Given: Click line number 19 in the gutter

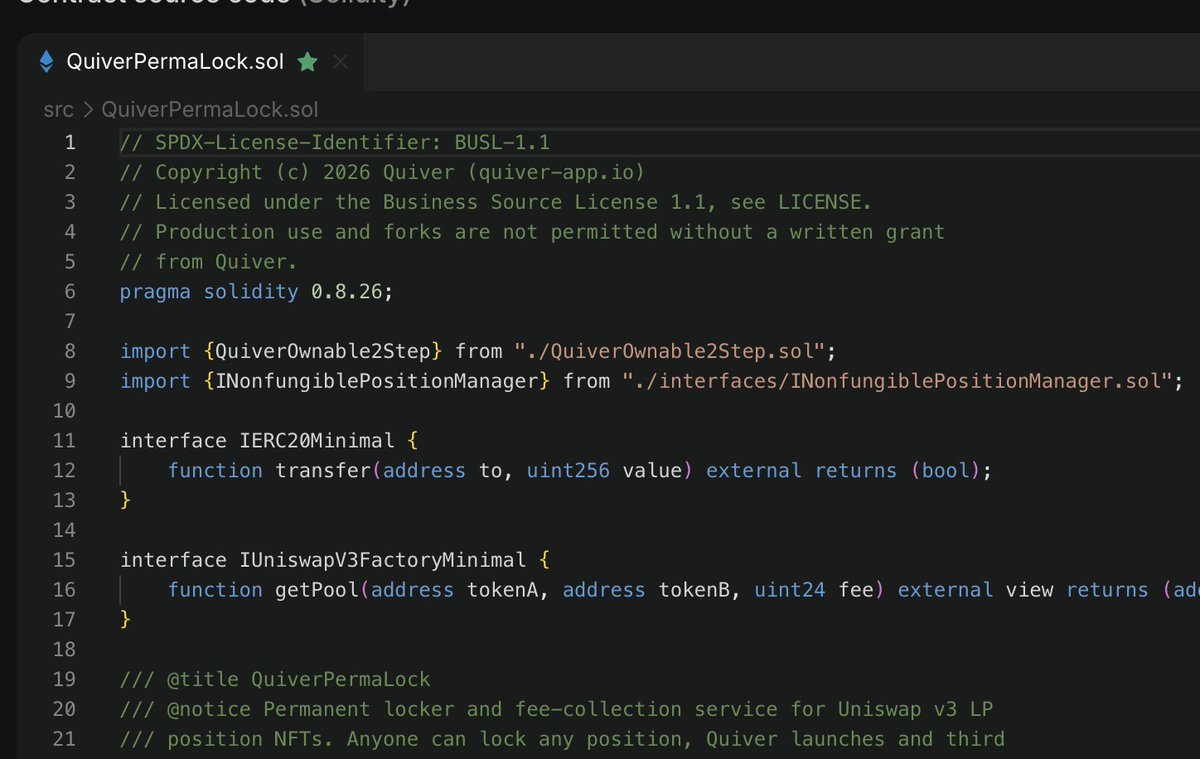Looking at the screenshot, I should (x=64, y=680).
